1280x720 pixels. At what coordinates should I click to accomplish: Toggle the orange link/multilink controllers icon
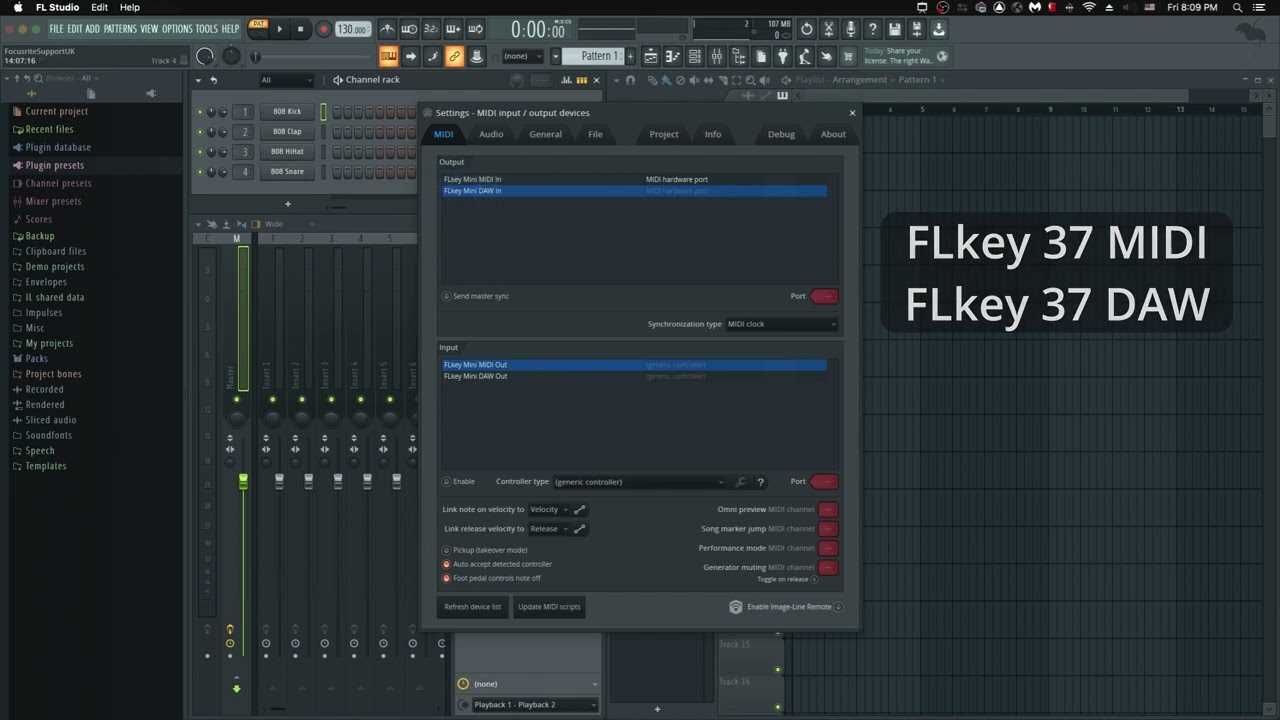(x=454, y=56)
